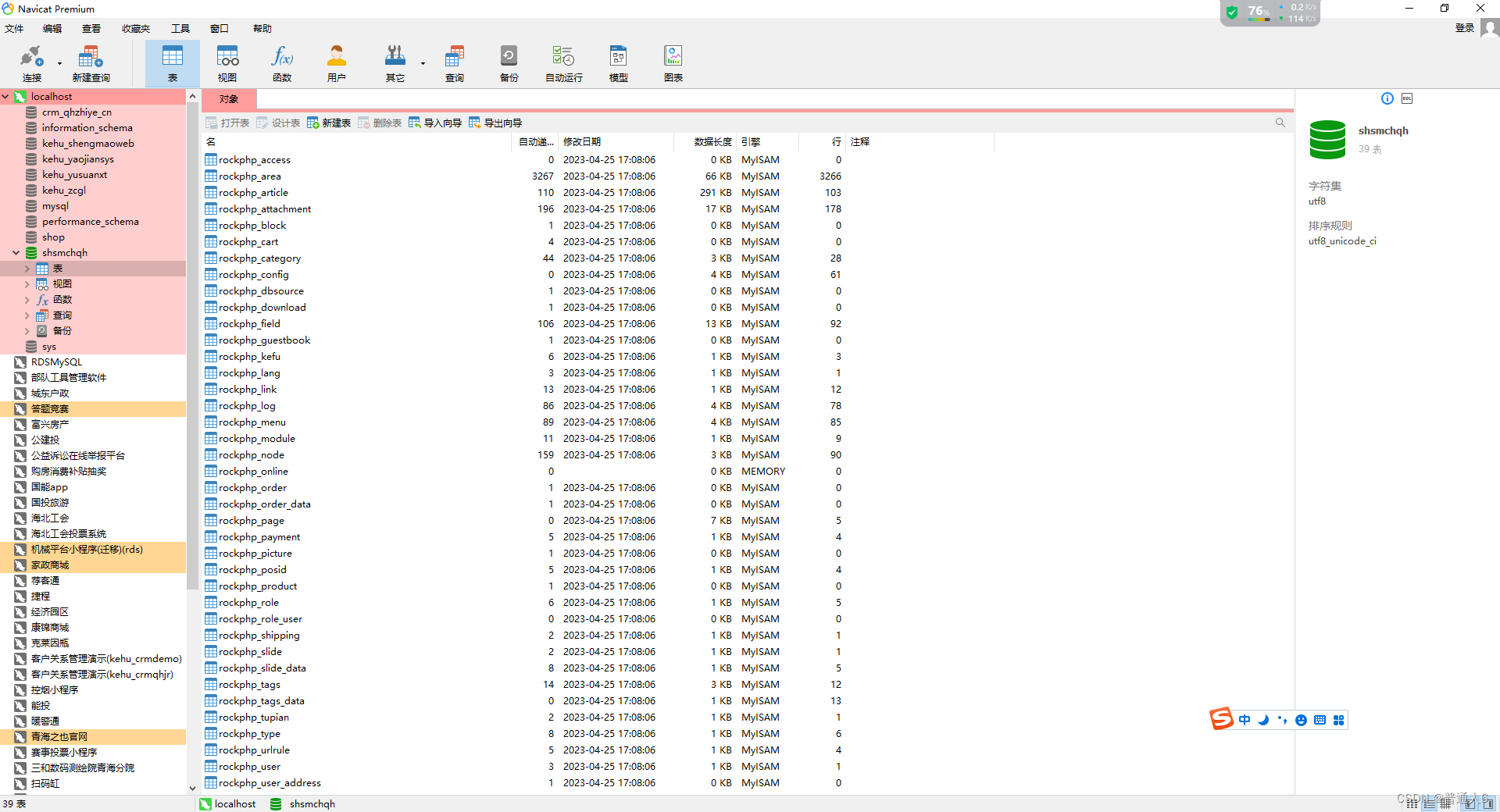Expand the 表 tables node under shsmchqh

(27, 269)
